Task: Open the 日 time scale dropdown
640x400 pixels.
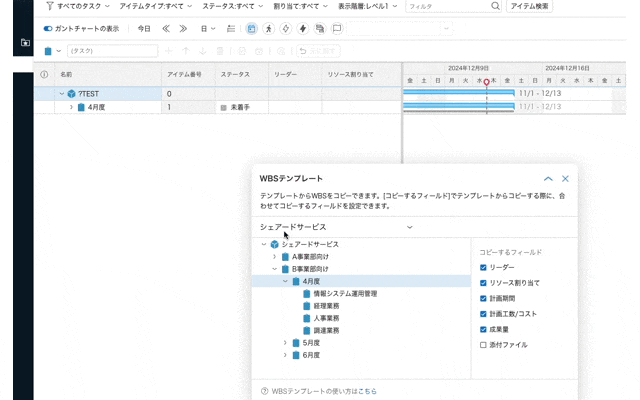Action: pyautogui.click(x=208, y=29)
